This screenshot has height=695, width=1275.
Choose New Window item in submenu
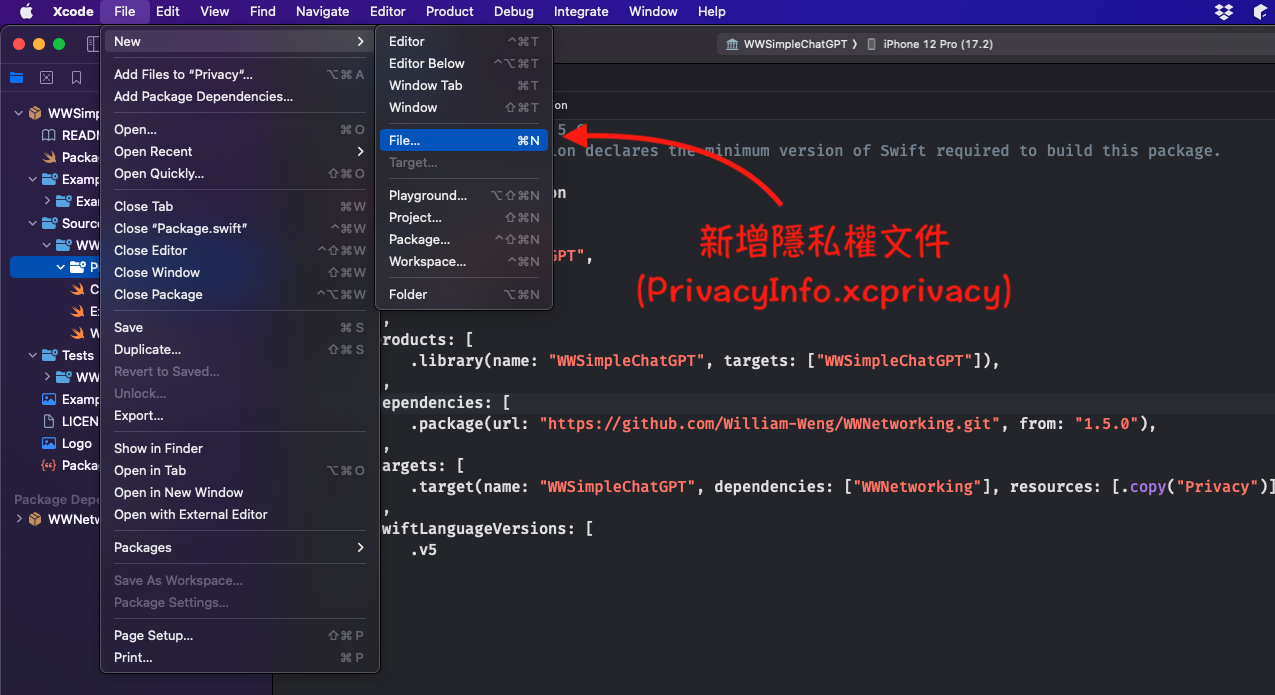click(x=464, y=107)
